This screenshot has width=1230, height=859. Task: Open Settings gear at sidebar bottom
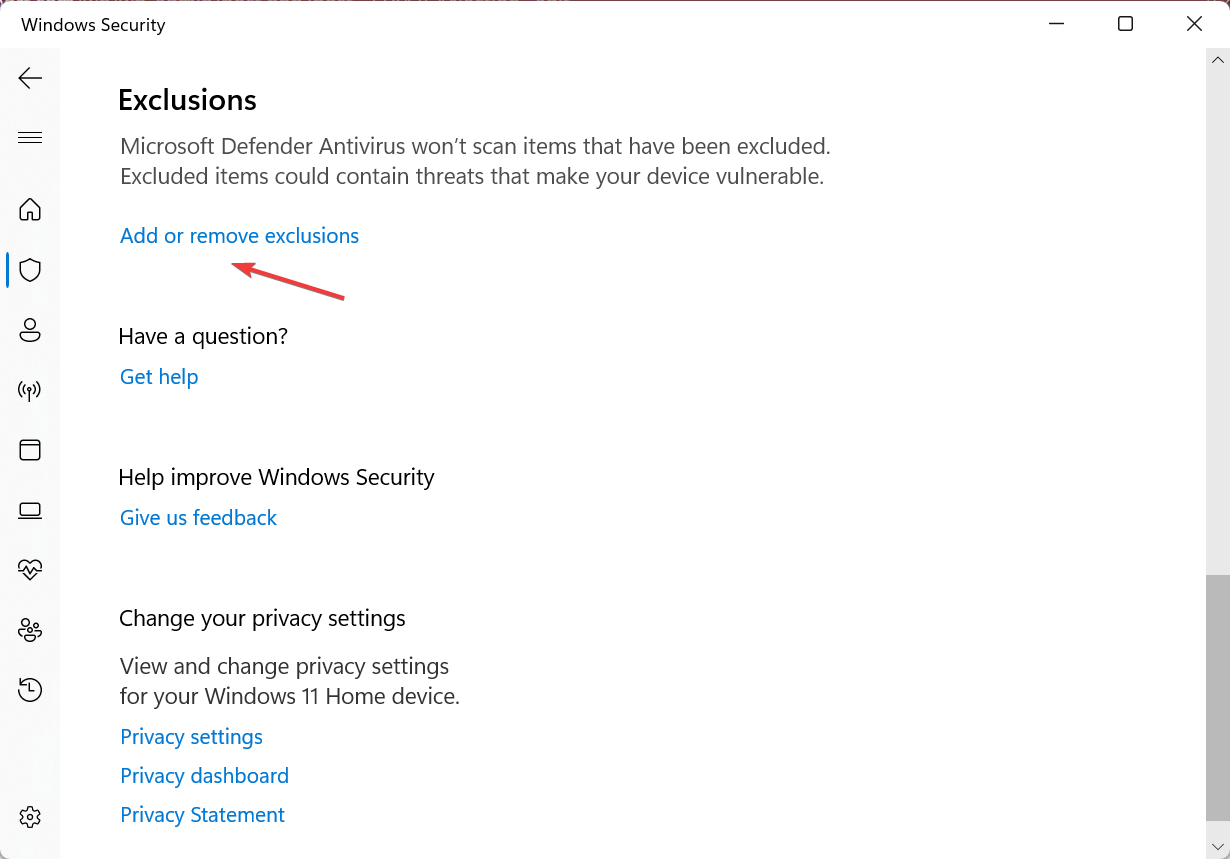30,817
